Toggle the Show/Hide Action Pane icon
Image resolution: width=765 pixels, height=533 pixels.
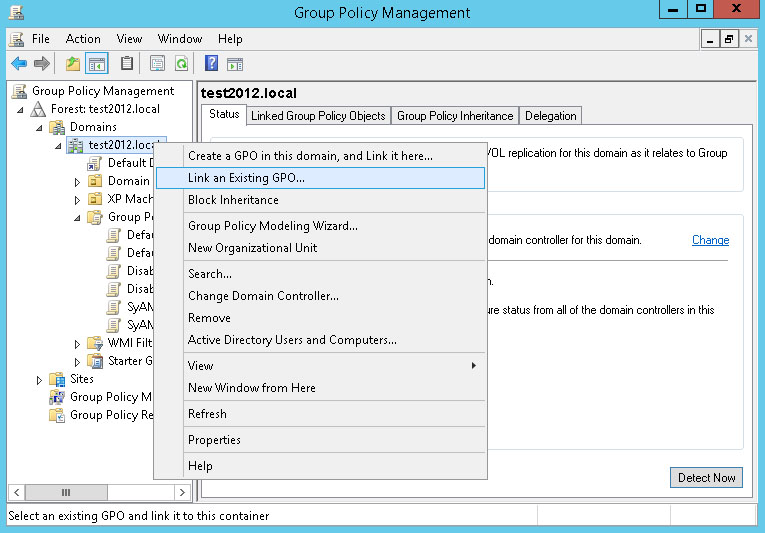click(x=235, y=64)
